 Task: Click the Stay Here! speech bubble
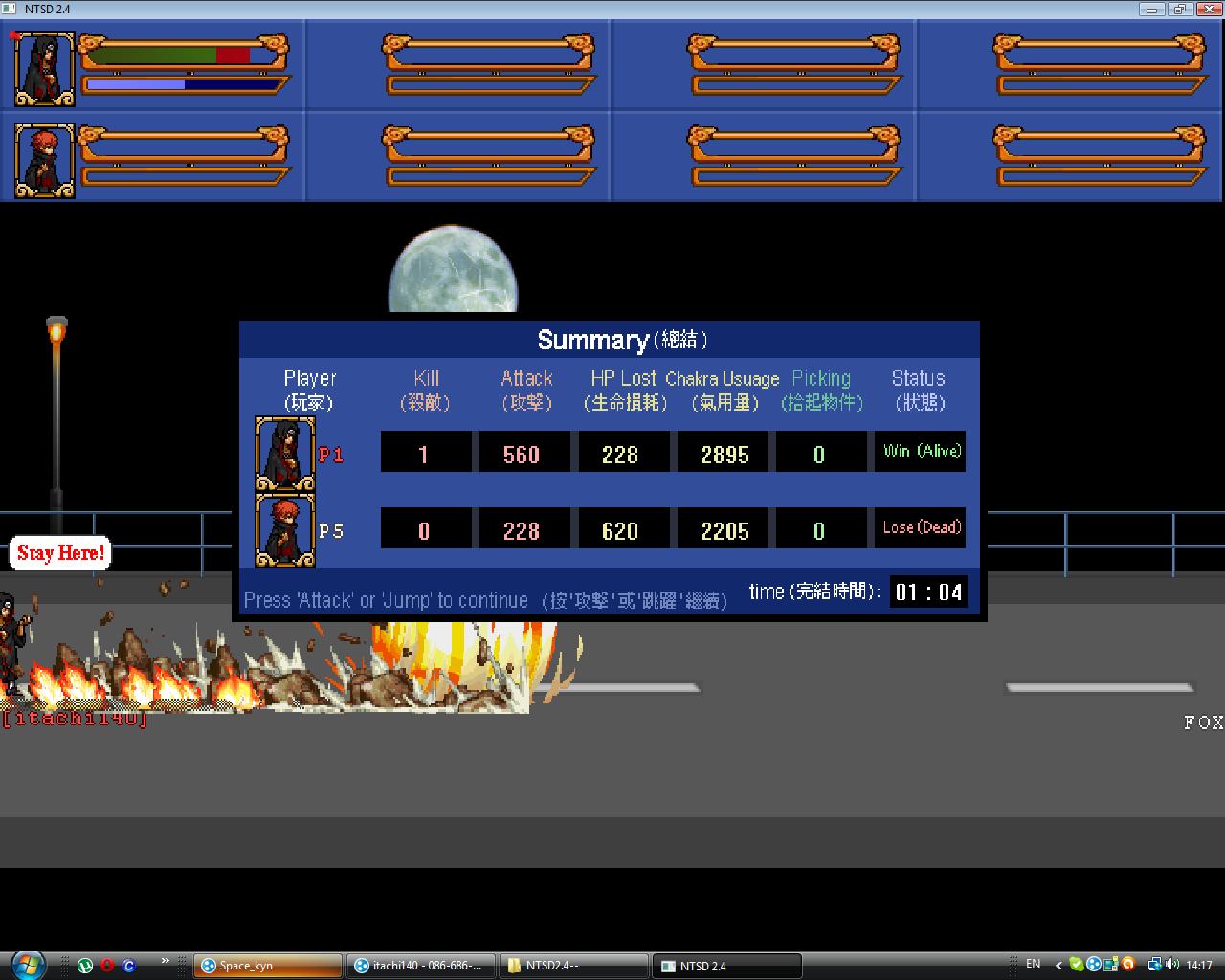tap(60, 553)
